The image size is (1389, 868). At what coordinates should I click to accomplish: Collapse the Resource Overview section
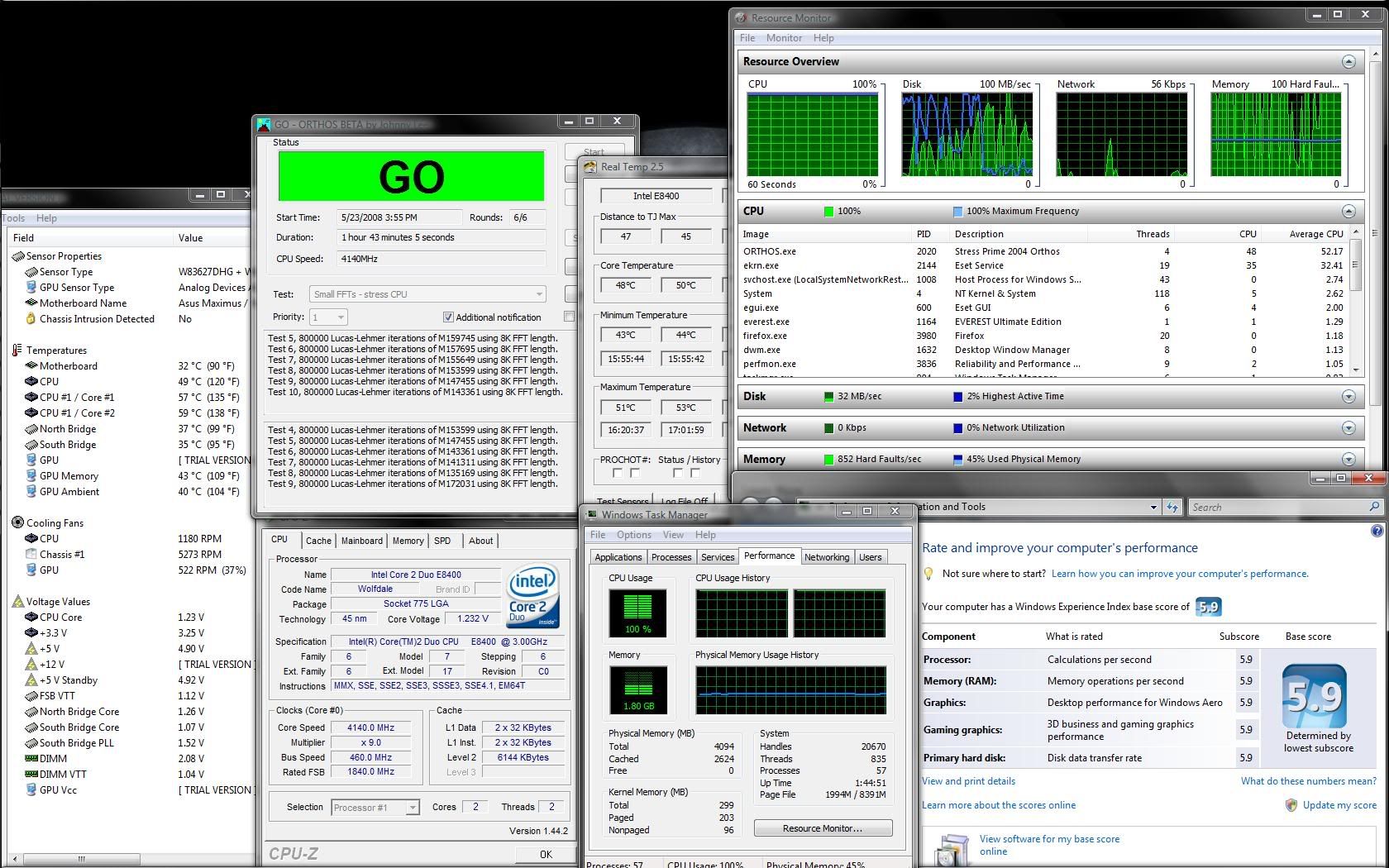click(1348, 62)
